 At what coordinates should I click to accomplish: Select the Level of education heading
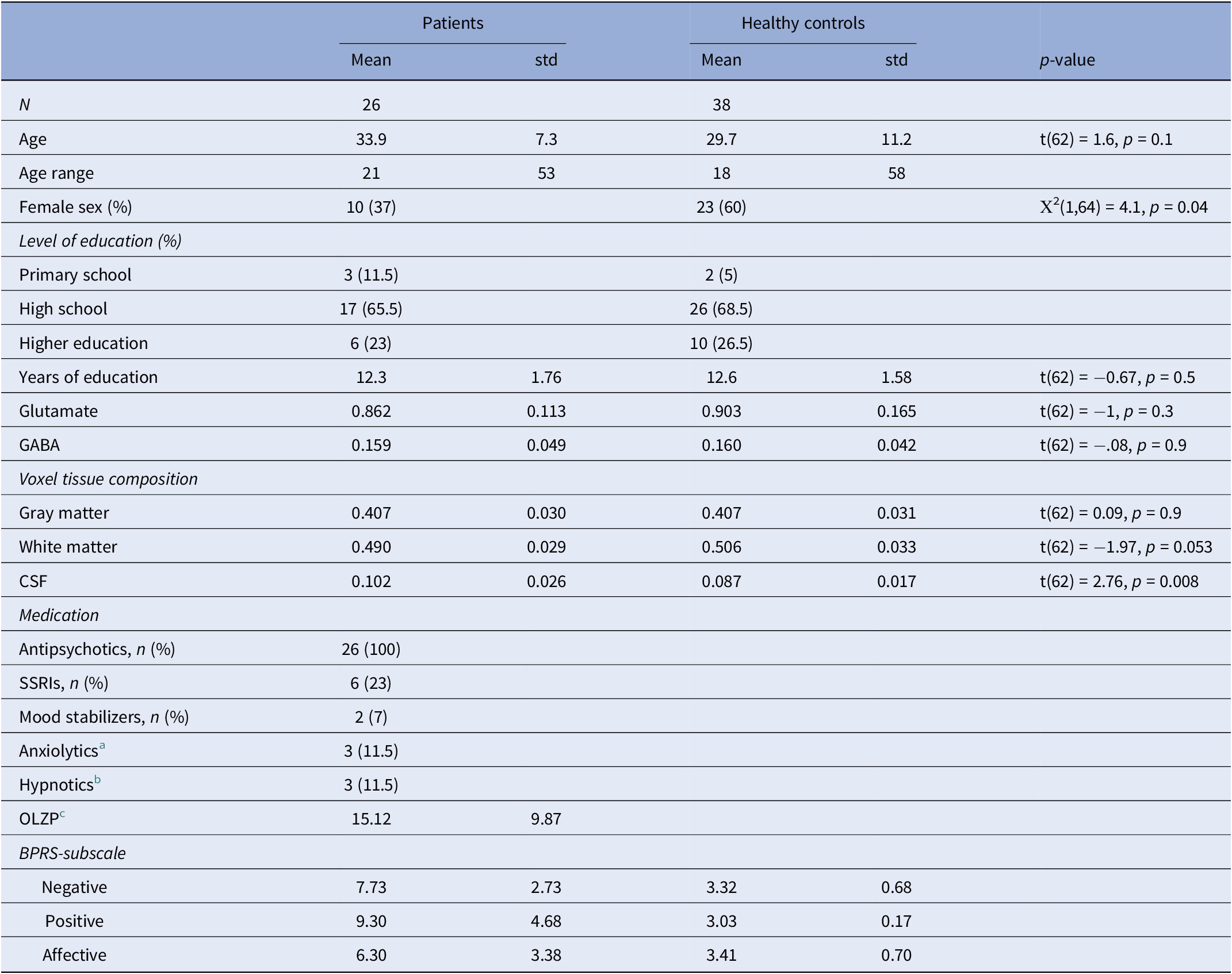point(100,241)
